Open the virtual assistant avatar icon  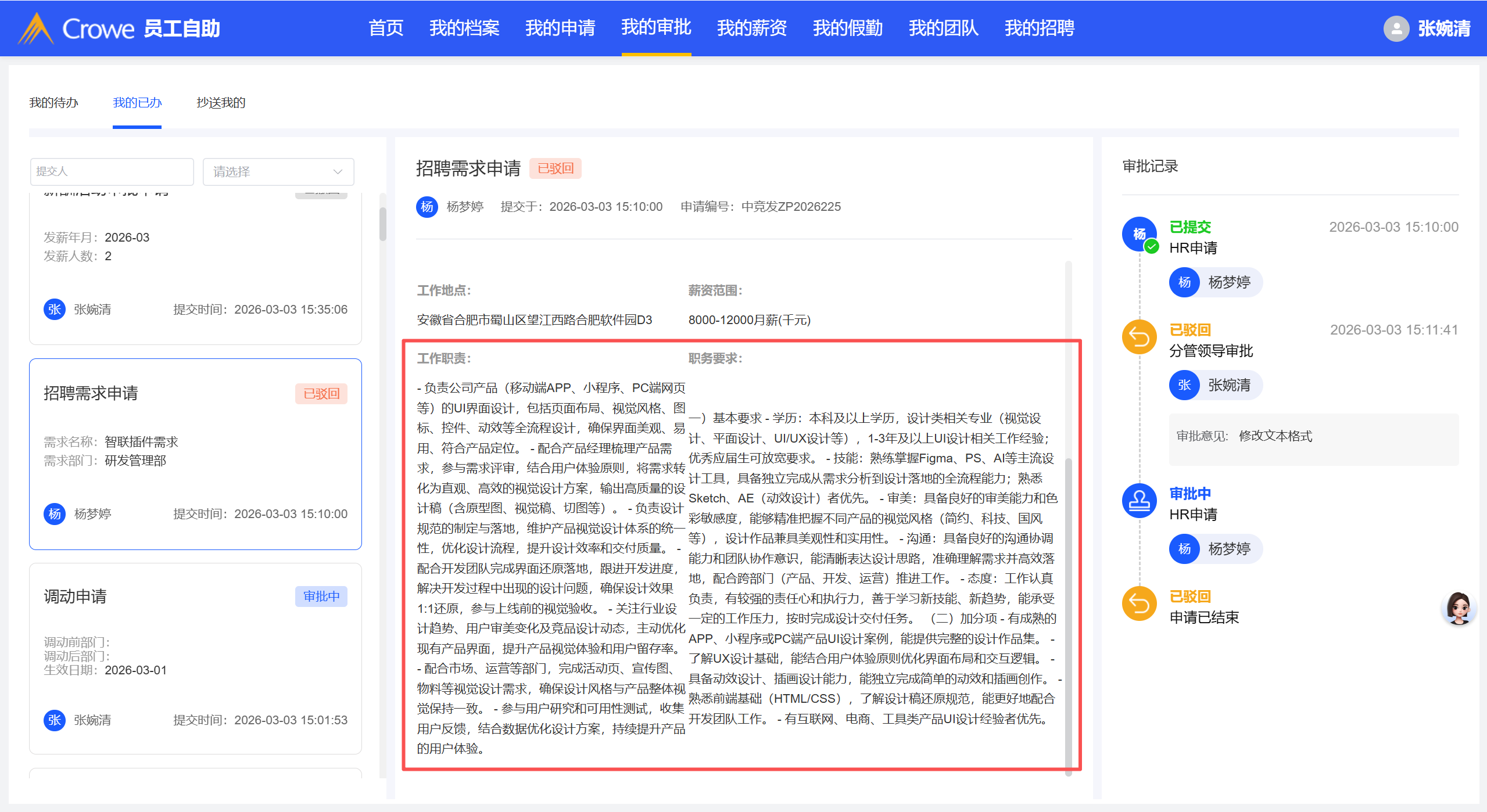[x=1458, y=608]
